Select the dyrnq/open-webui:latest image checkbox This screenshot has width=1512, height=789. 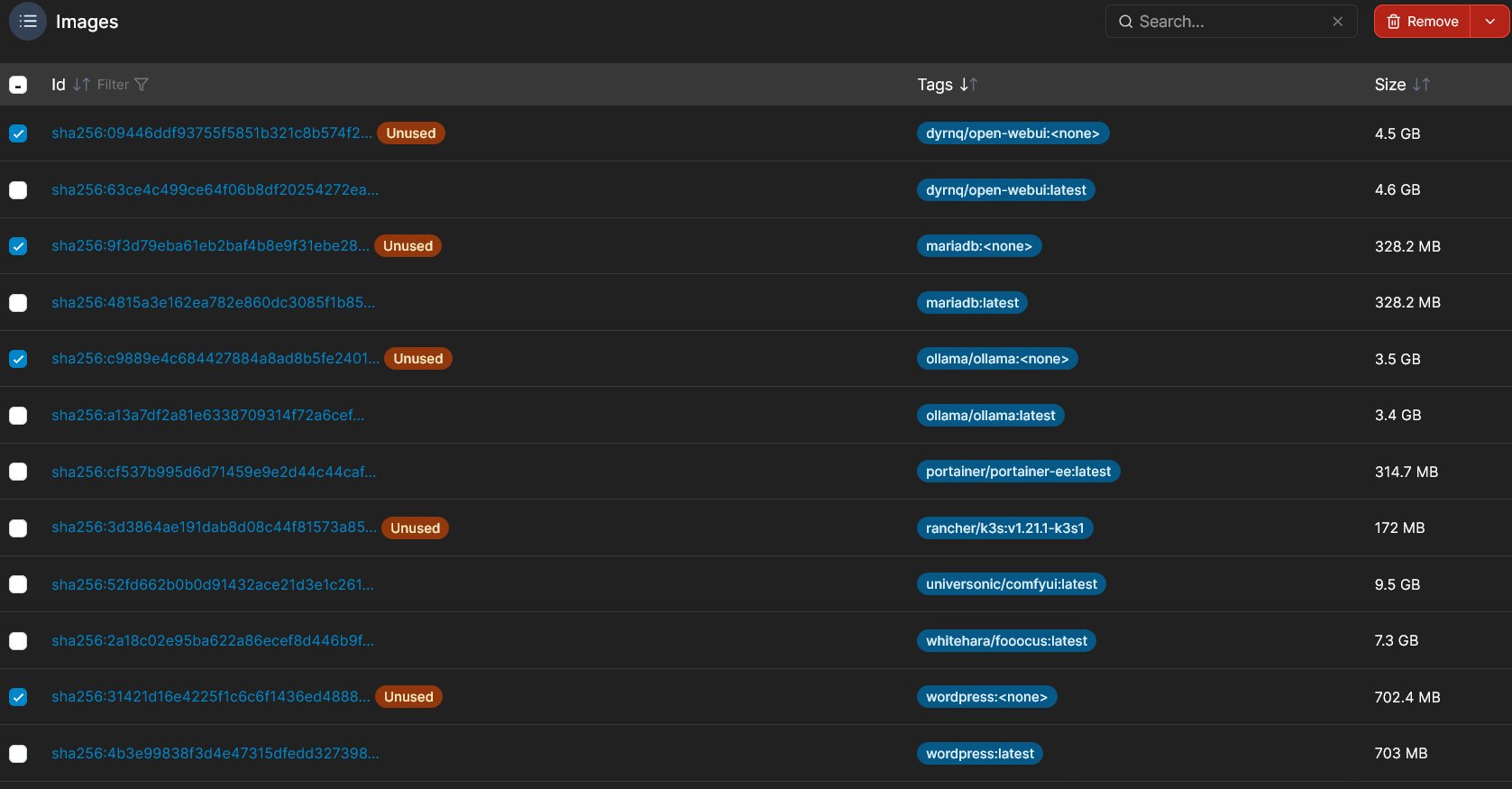(x=18, y=190)
